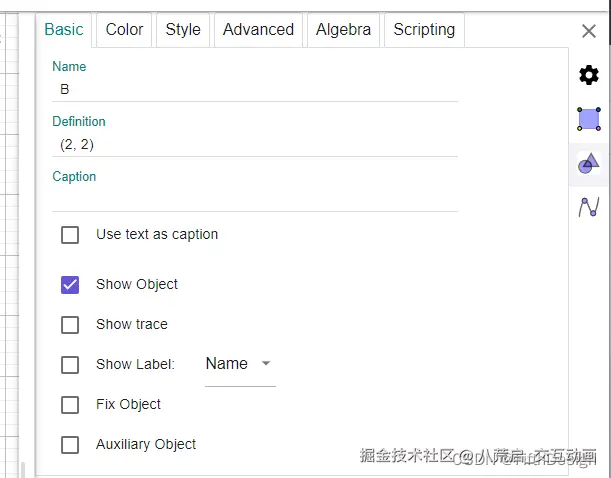Uncheck the Show Object checkbox
611x478 pixels.
tap(70, 285)
